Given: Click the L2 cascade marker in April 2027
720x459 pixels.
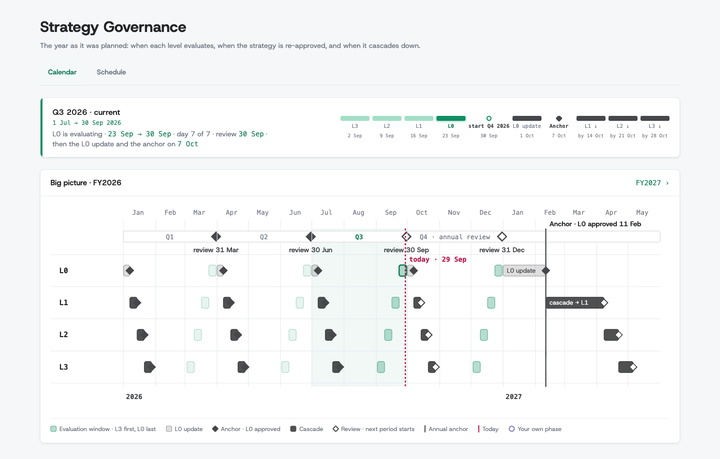Looking at the screenshot, I should (613, 335).
